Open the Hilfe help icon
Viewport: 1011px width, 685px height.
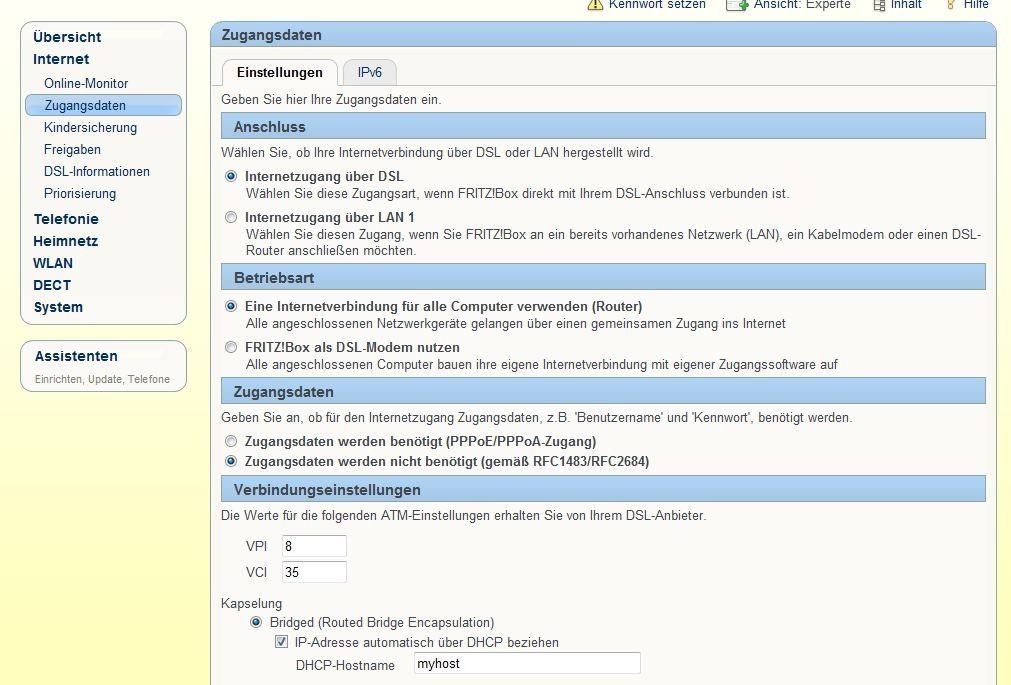[950, 4]
